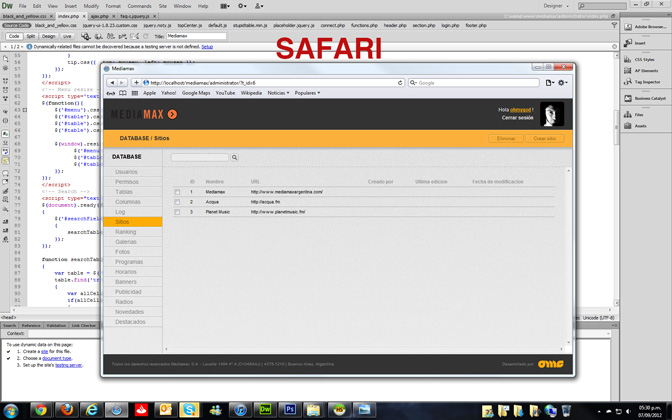Image resolution: width=672 pixels, height=420 pixels.
Task: Click the Nombre column header
Action: (214, 182)
